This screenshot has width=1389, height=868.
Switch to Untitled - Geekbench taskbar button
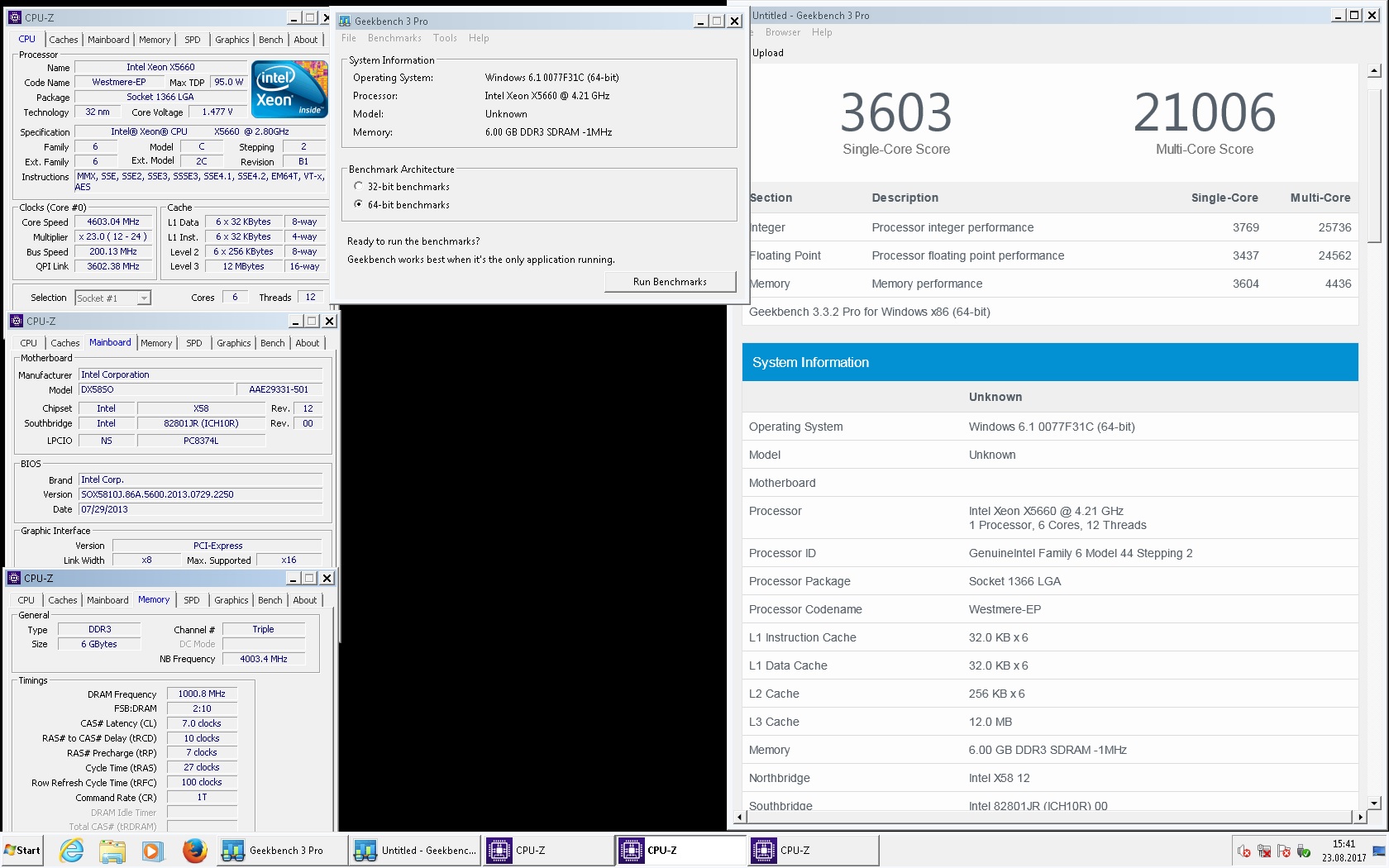coord(416,850)
